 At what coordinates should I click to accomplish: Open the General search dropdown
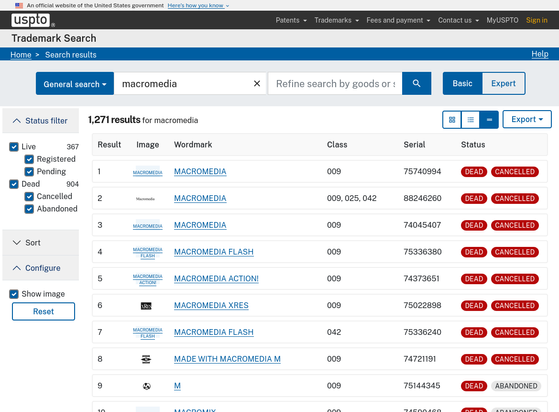pos(75,83)
